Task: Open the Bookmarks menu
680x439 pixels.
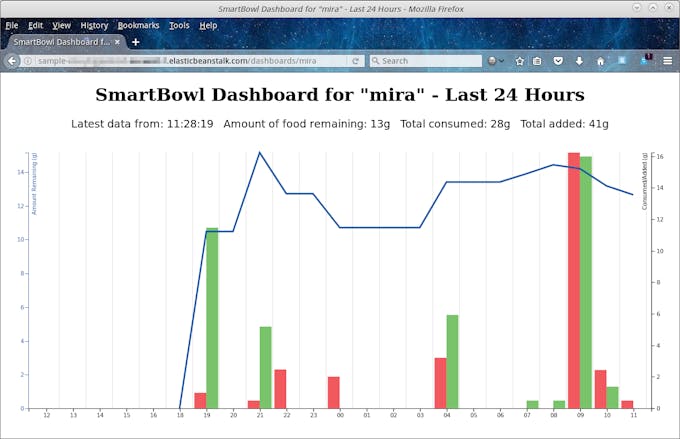Action: click(138, 26)
